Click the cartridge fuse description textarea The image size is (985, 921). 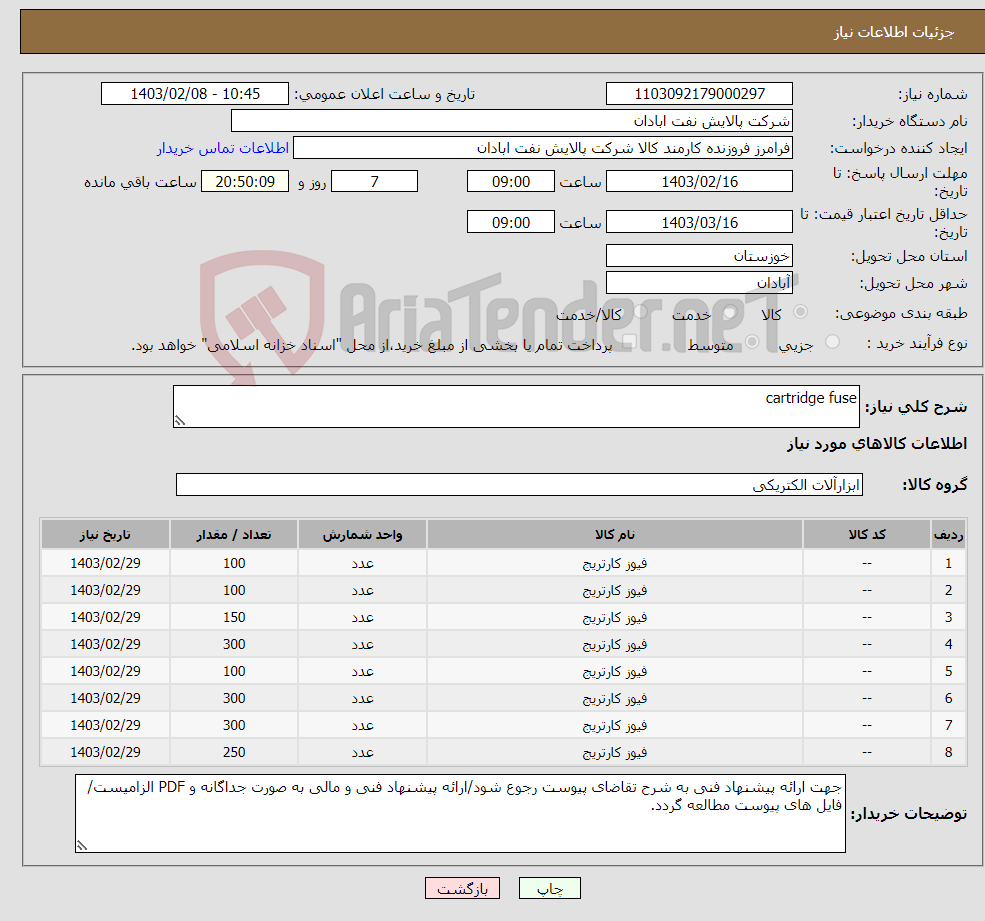[x=516, y=406]
